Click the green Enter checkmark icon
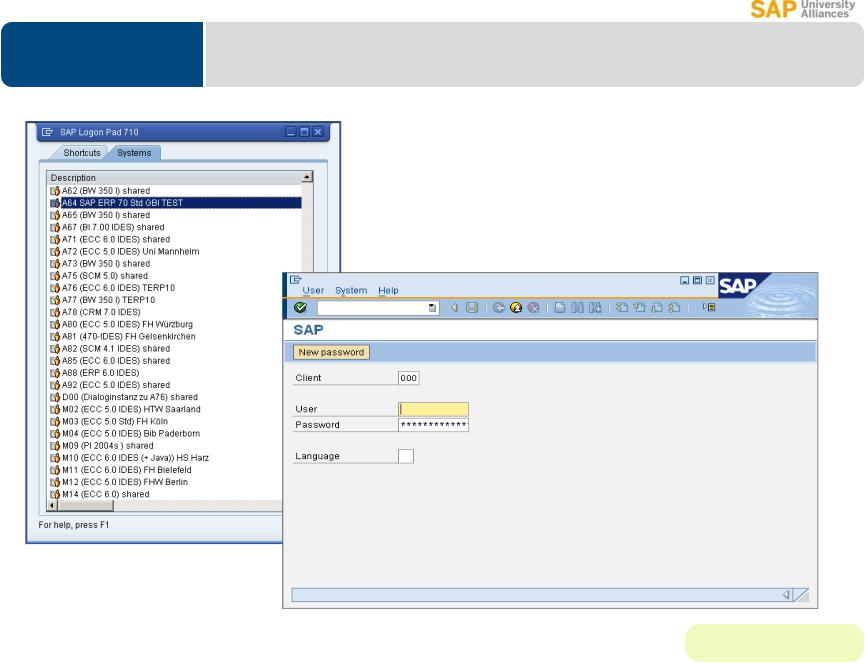 click(300, 307)
